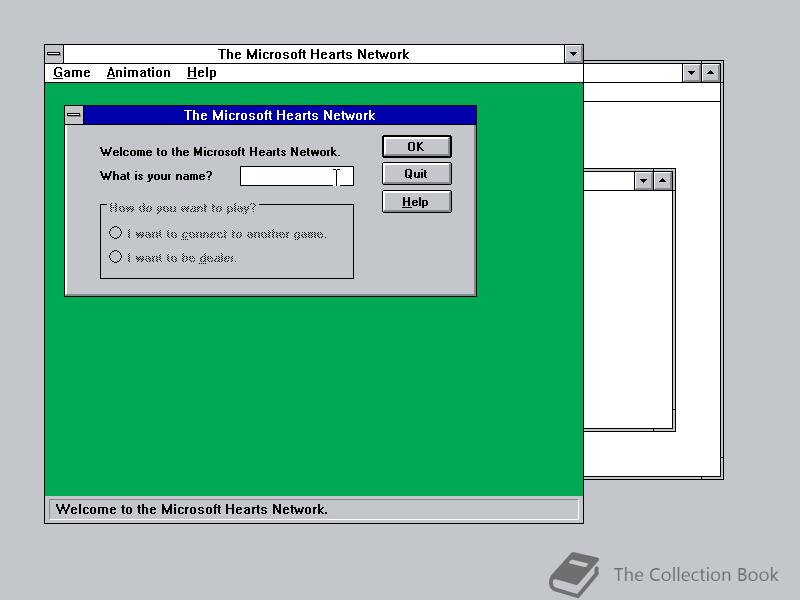The height and width of the screenshot is (600, 800).
Task: Click the status bar welcome message
Action: pyautogui.click(x=192, y=509)
